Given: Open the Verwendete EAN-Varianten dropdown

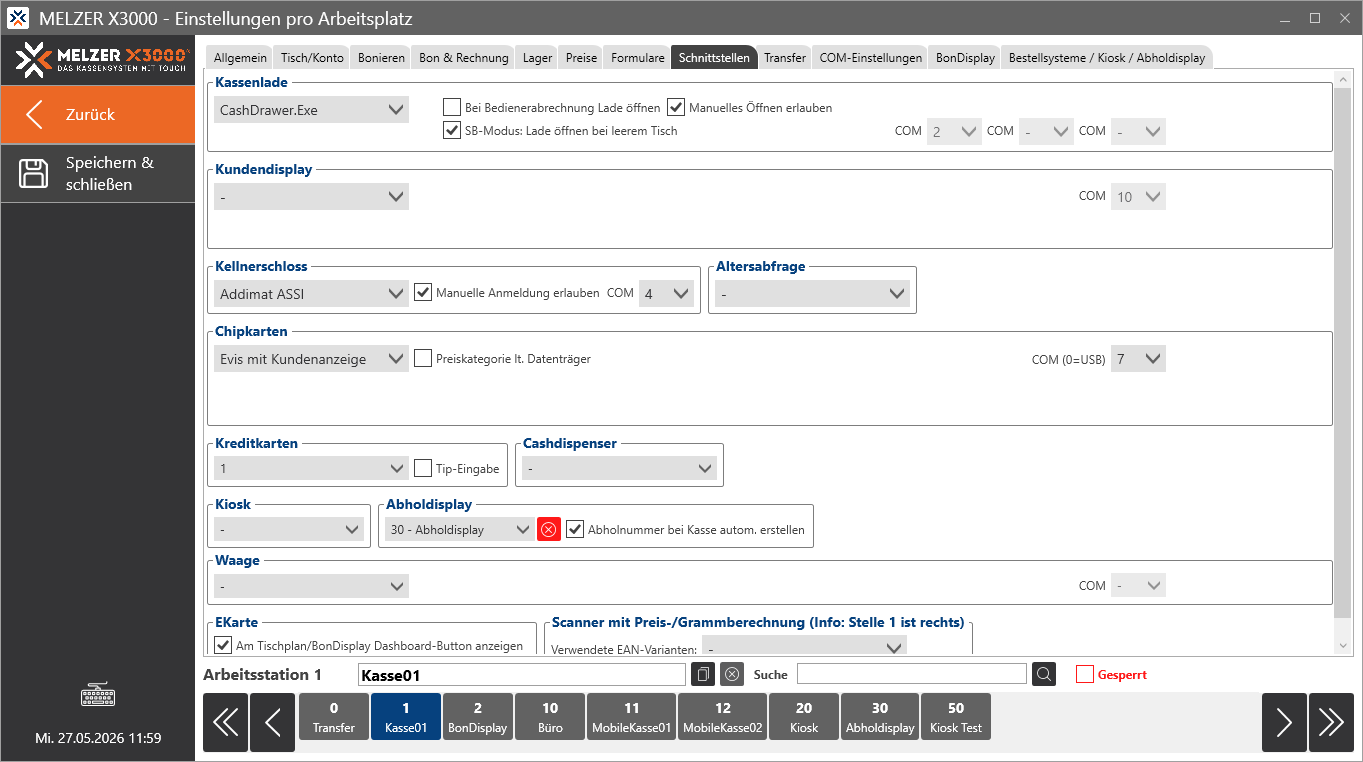Looking at the screenshot, I should (x=804, y=648).
